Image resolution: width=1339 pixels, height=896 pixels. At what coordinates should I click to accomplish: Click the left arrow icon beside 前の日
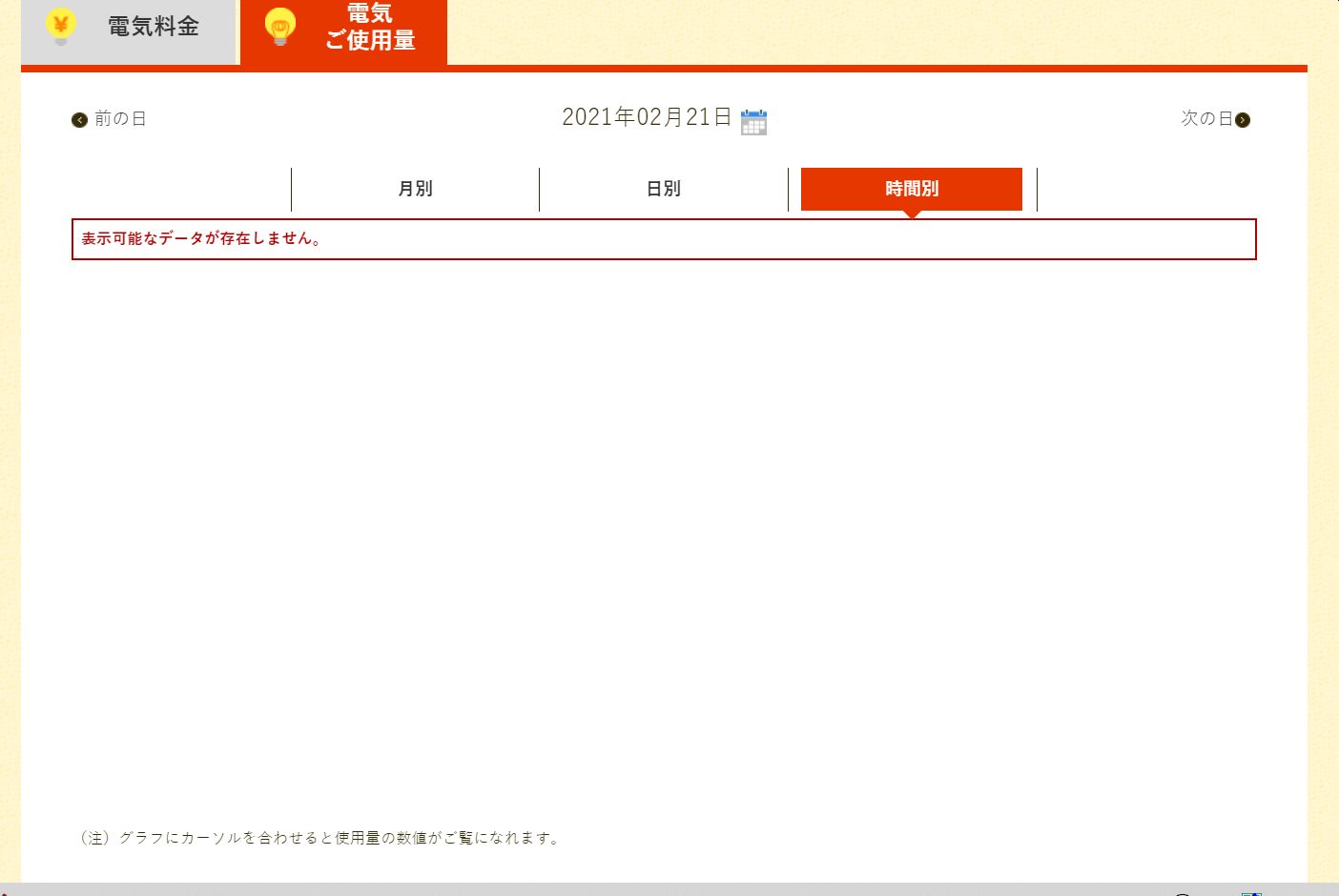tap(79, 120)
